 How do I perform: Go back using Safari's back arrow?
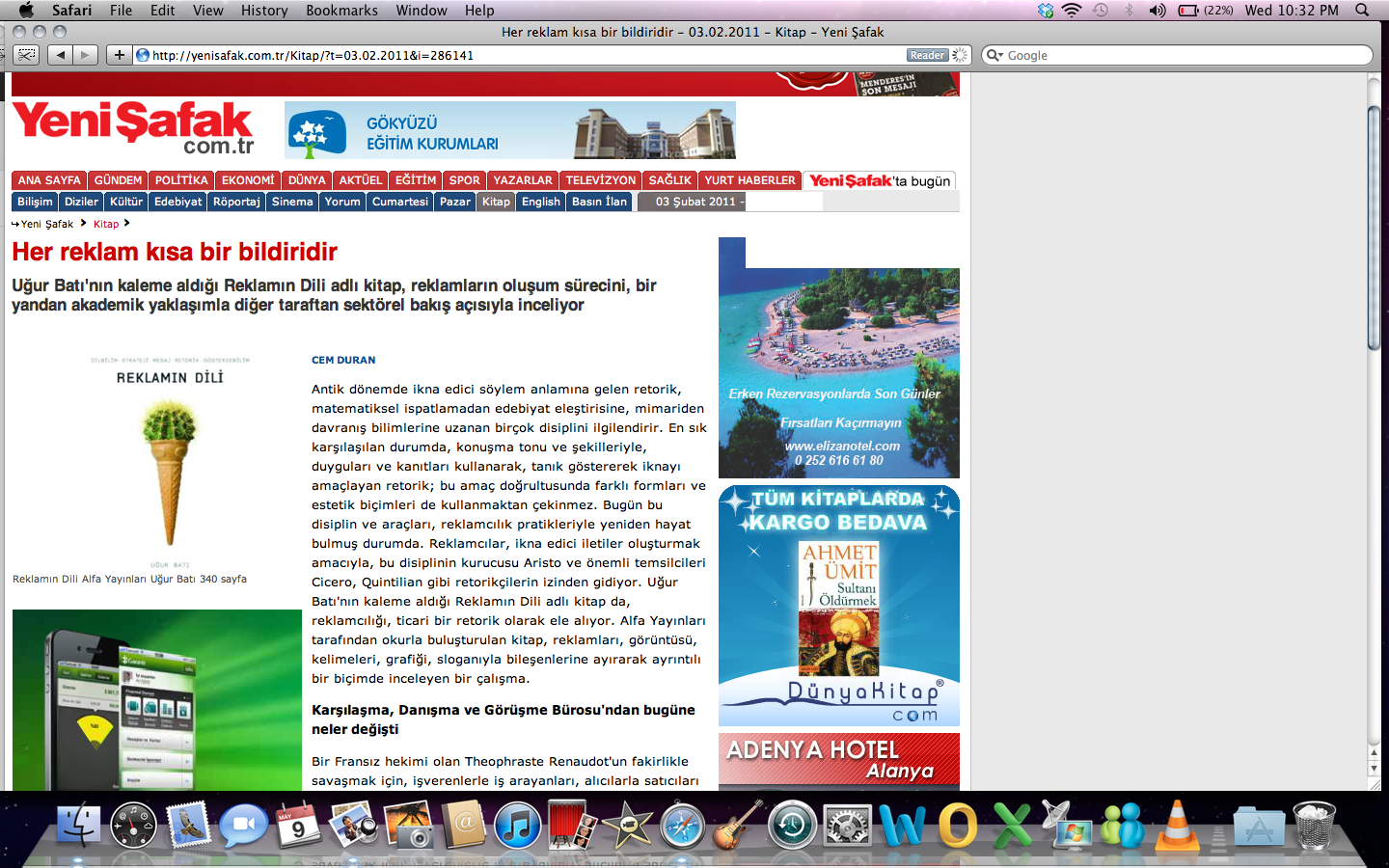[x=61, y=55]
